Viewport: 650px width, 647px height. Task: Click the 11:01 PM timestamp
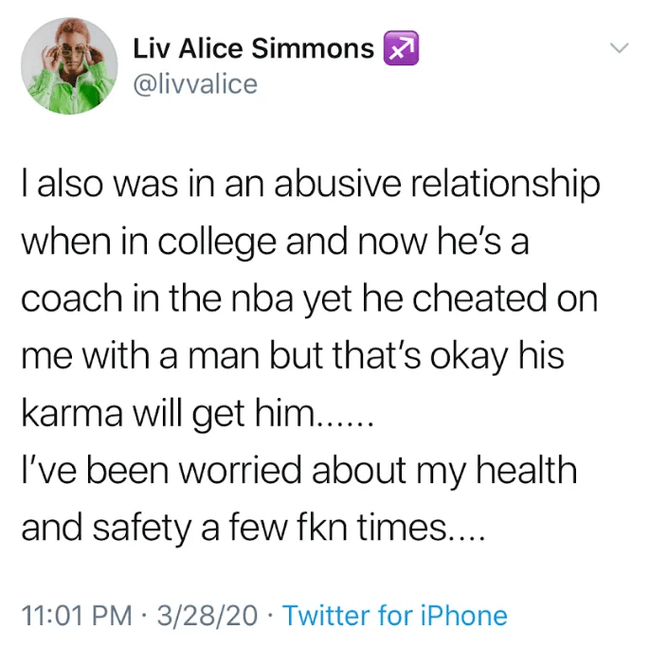tap(71, 615)
